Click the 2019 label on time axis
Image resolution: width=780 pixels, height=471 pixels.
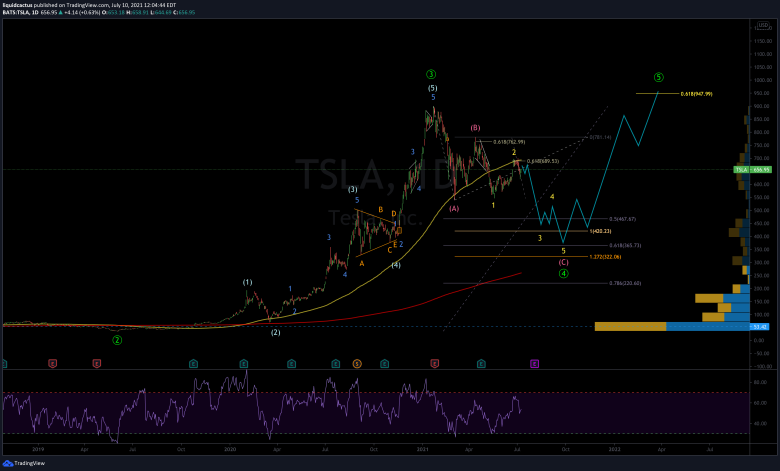38,449
